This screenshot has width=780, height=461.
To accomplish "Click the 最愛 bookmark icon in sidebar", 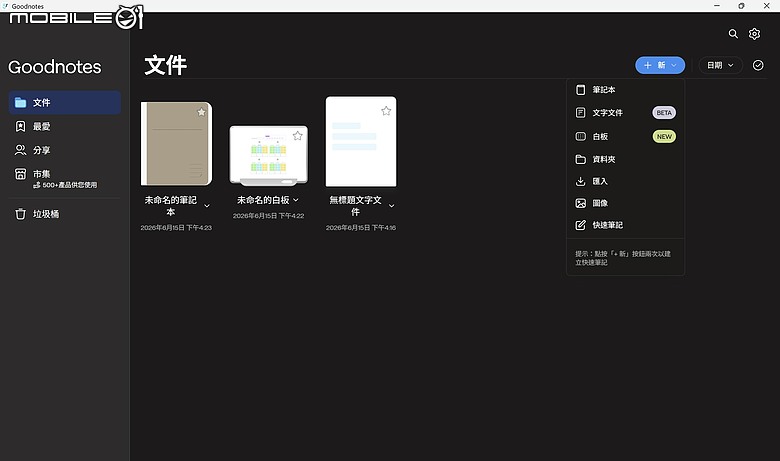I will [x=20, y=126].
